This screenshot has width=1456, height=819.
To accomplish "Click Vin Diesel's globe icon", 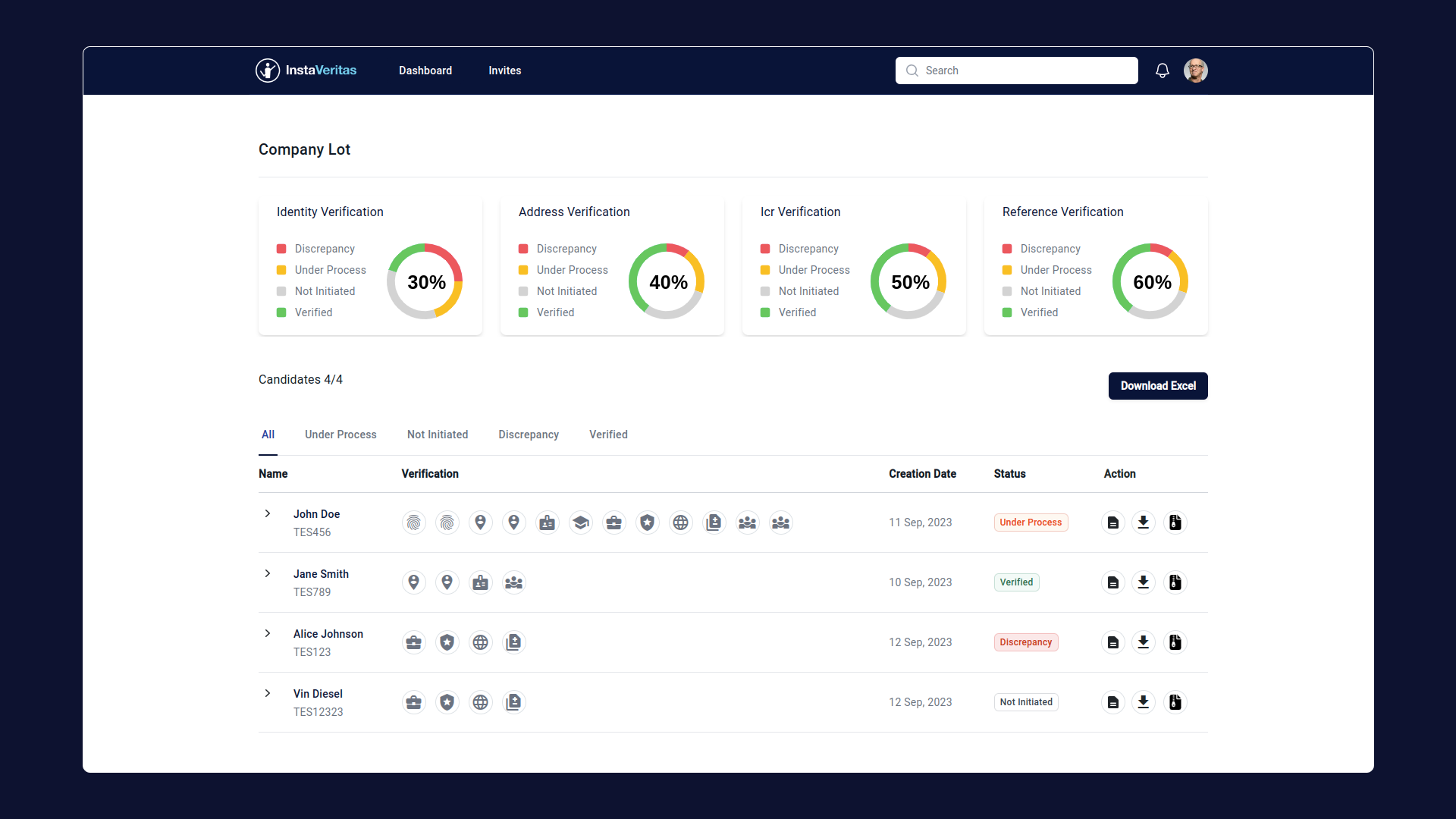I will pyautogui.click(x=481, y=702).
